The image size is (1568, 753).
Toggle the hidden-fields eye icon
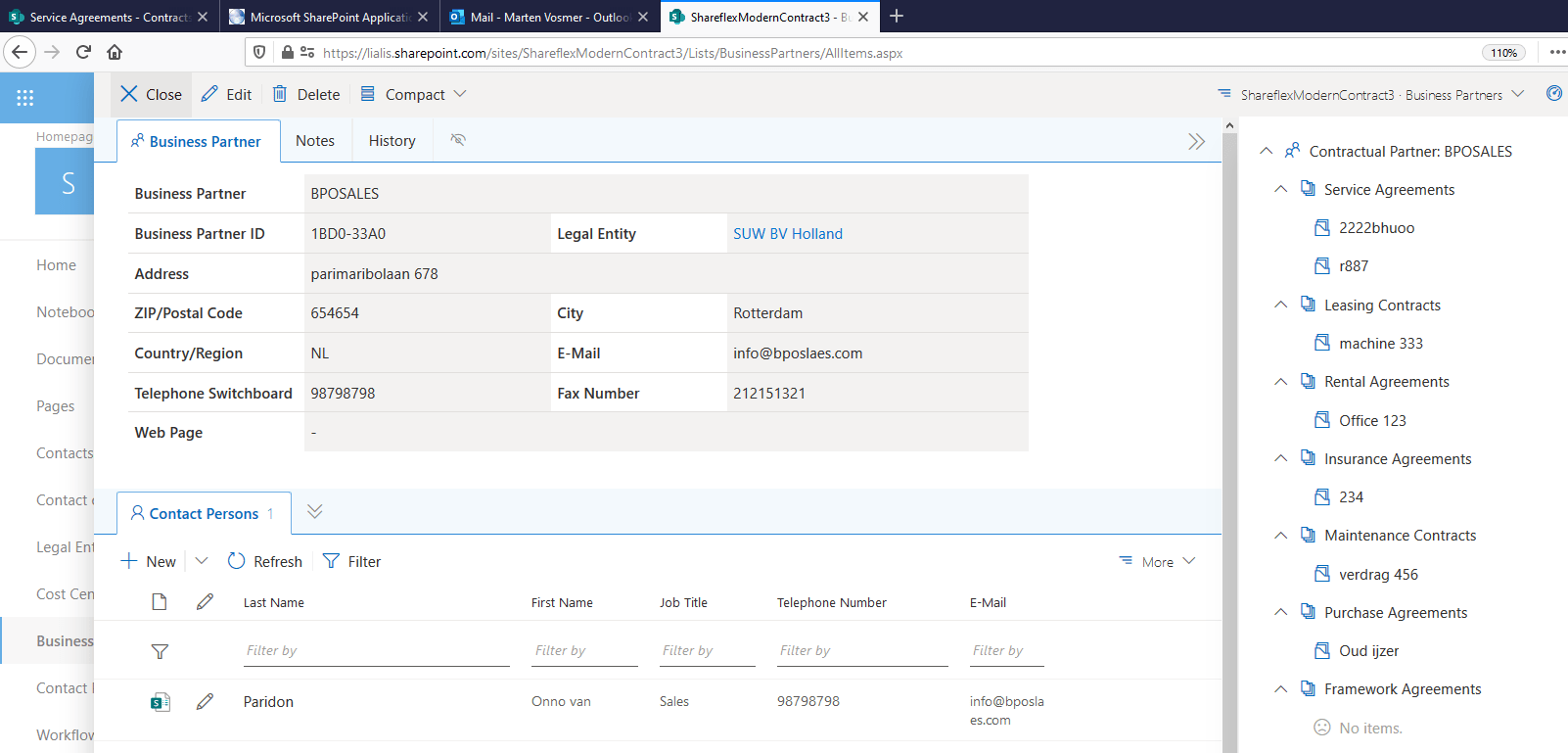click(x=458, y=140)
